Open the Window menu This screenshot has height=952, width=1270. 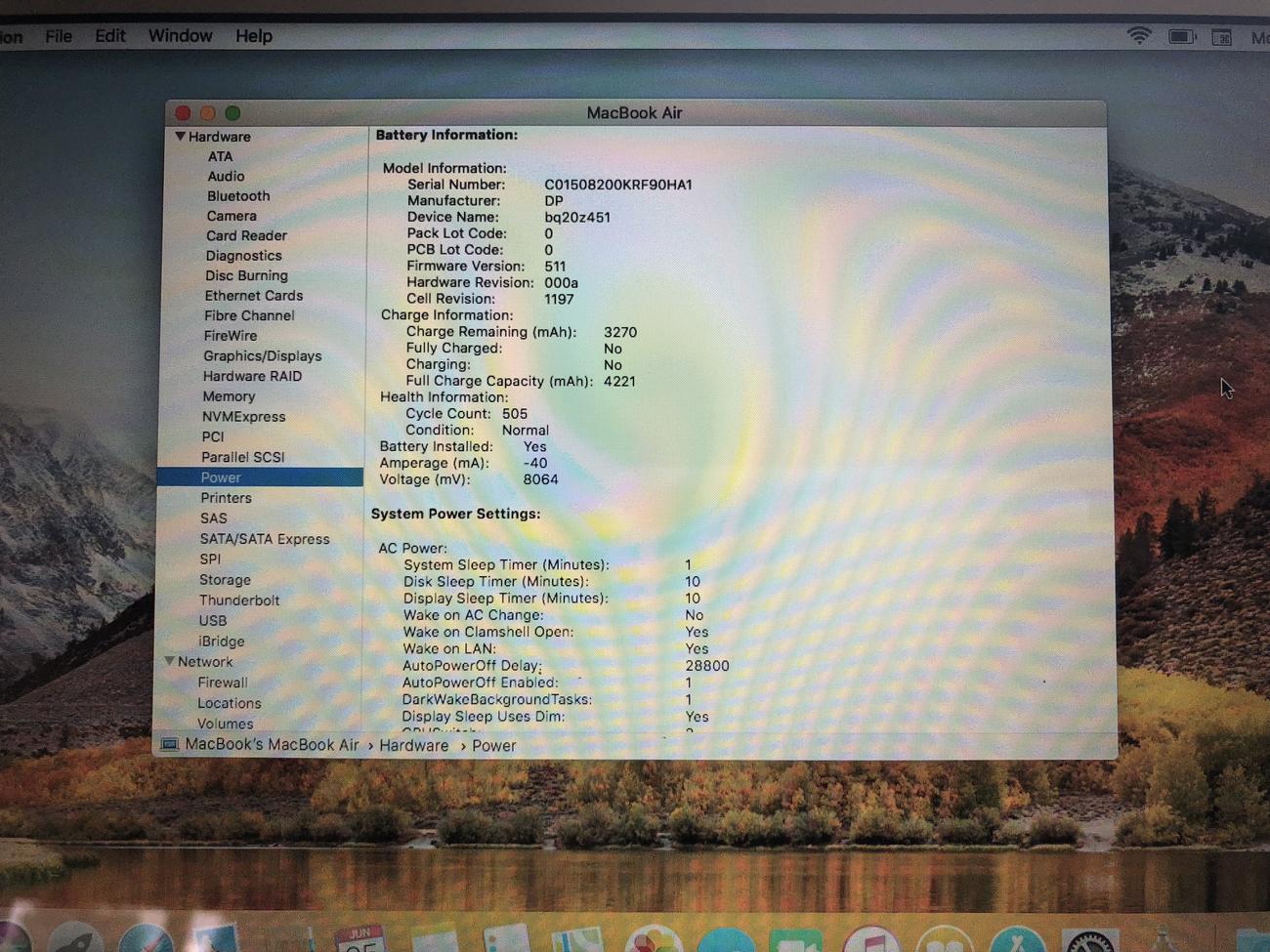click(180, 36)
